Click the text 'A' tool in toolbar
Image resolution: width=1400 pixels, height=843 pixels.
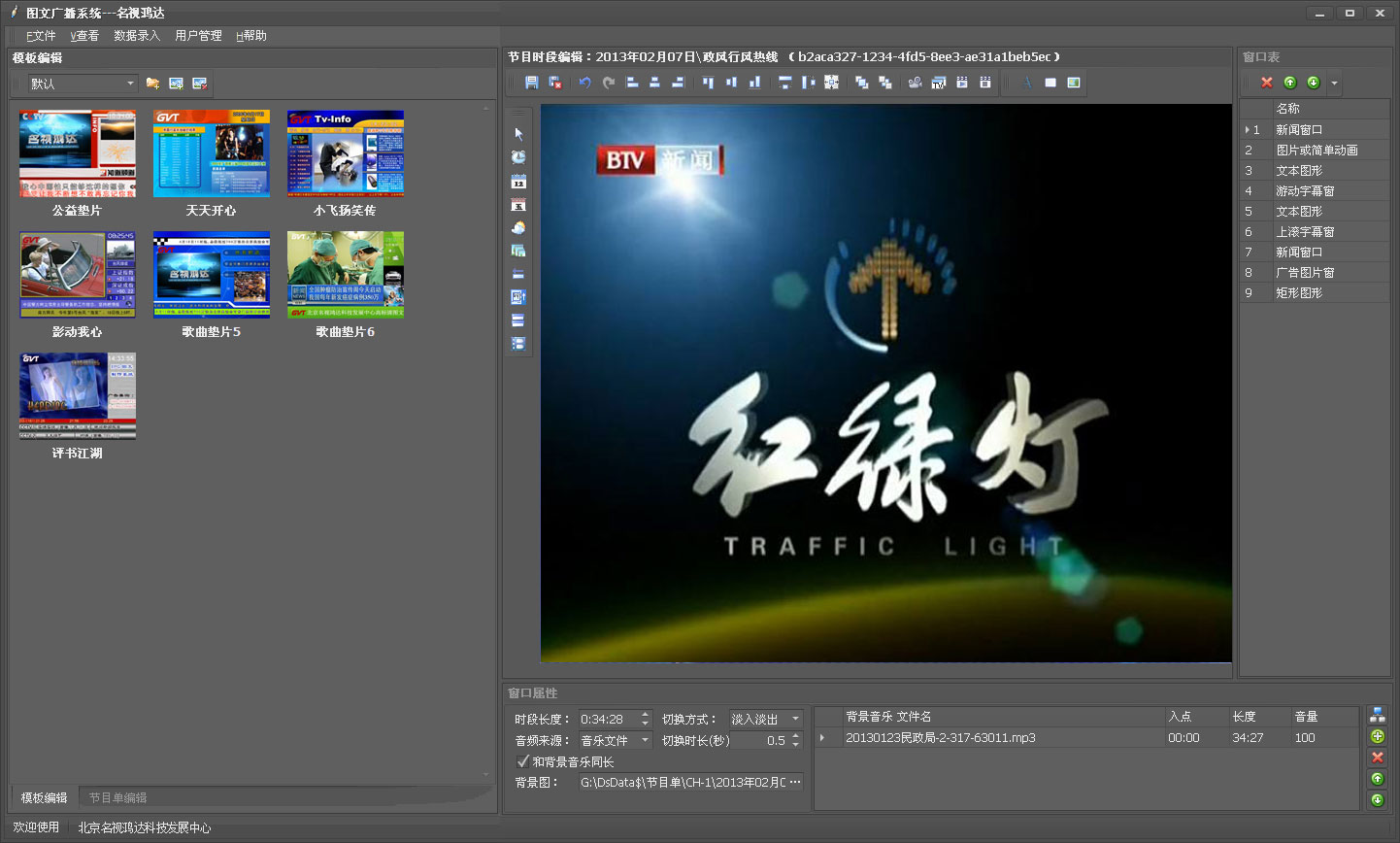coord(1026,83)
